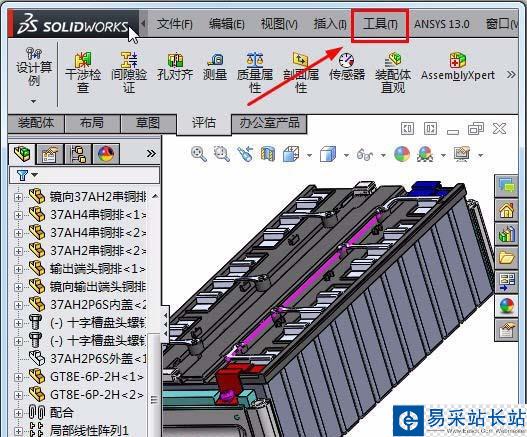Select the ConfigurationManager tab icon
Viewport: 527px width, 437px height.
[x=78, y=154]
